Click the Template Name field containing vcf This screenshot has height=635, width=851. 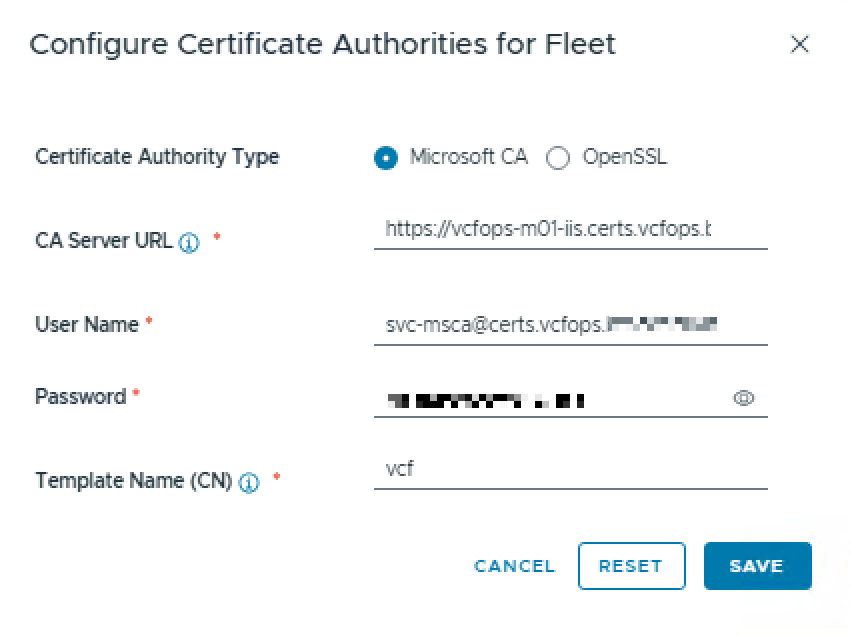[570, 469]
